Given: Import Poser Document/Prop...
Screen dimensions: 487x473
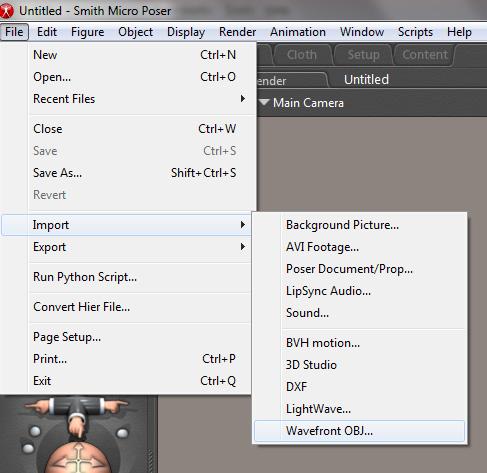Looking at the screenshot, I should tap(359, 269).
